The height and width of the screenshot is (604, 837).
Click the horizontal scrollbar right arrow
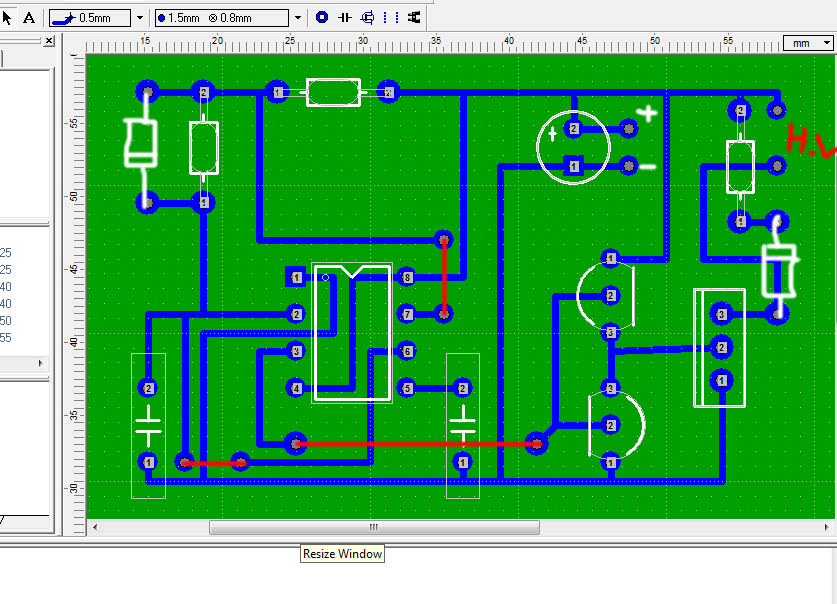tap(826, 527)
